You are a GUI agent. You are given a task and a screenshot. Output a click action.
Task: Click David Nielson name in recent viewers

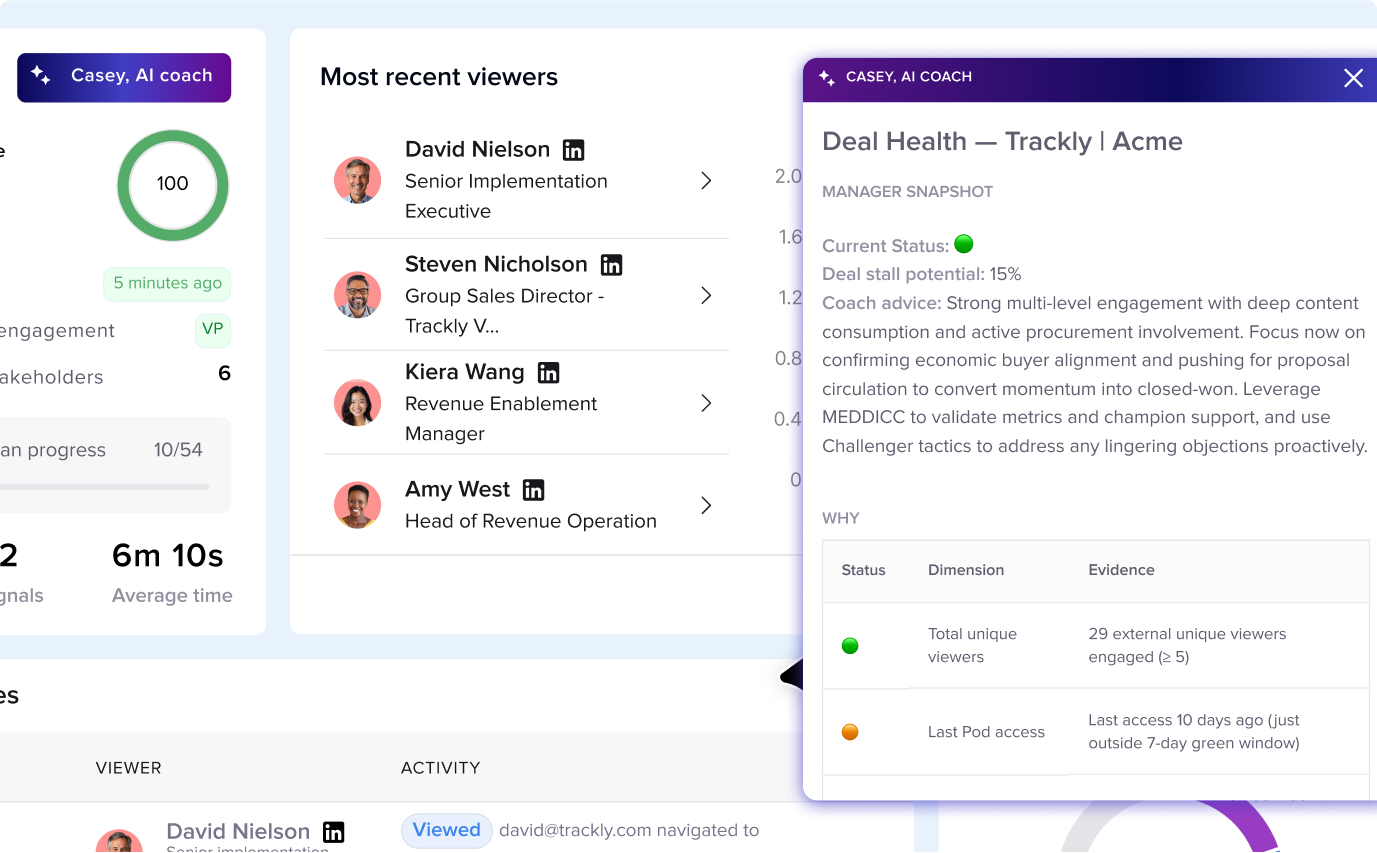(x=477, y=149)
